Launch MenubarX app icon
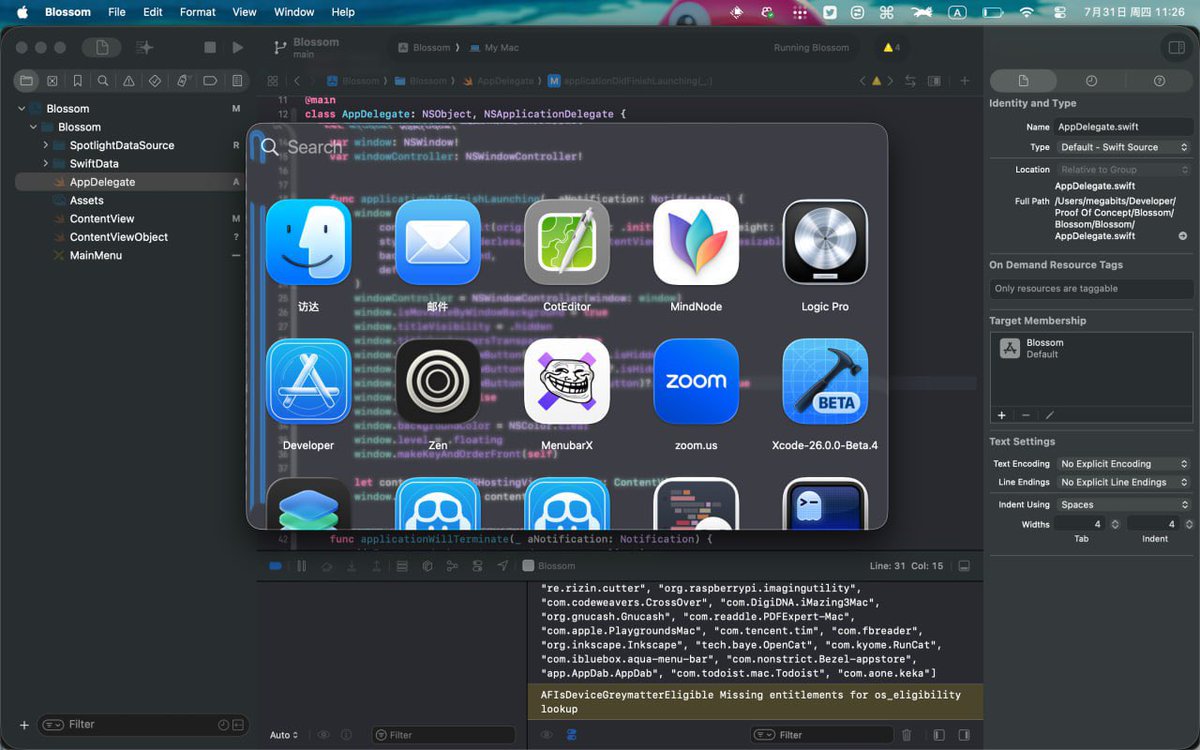Viewport: 1200px width, 750px height. 567,381
